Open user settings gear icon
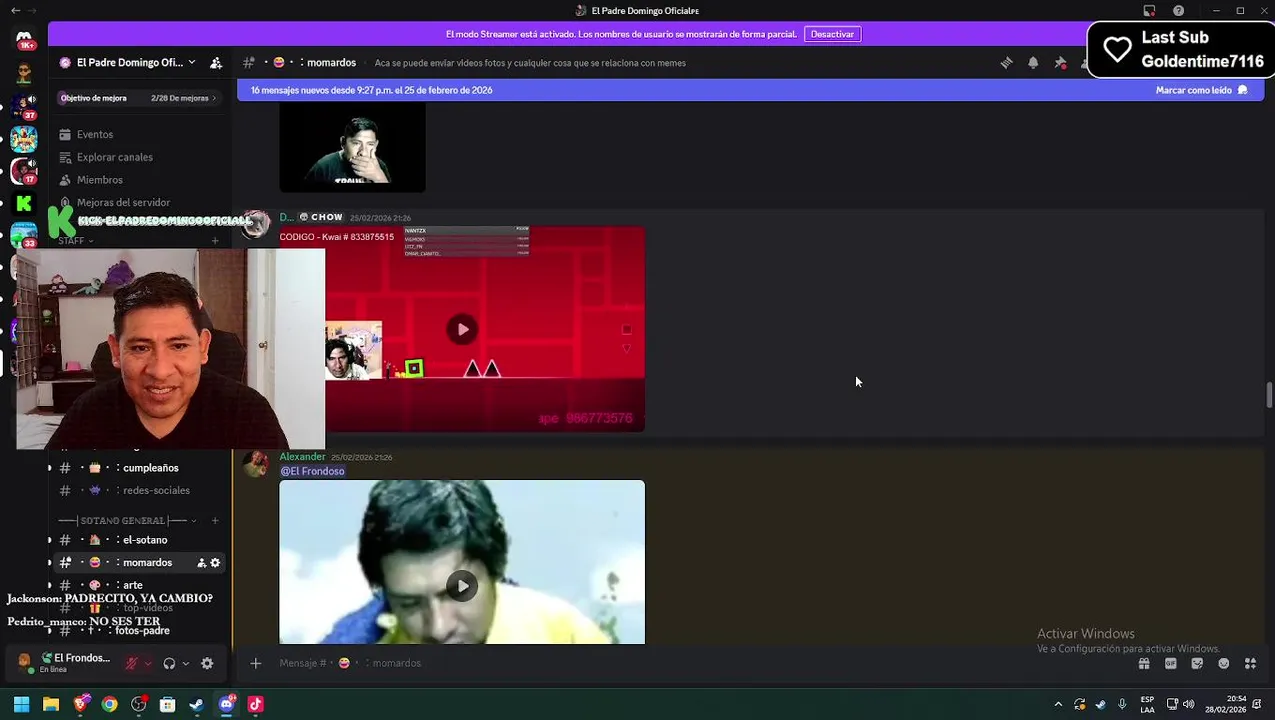The image size is (1275, 720). 207,663
